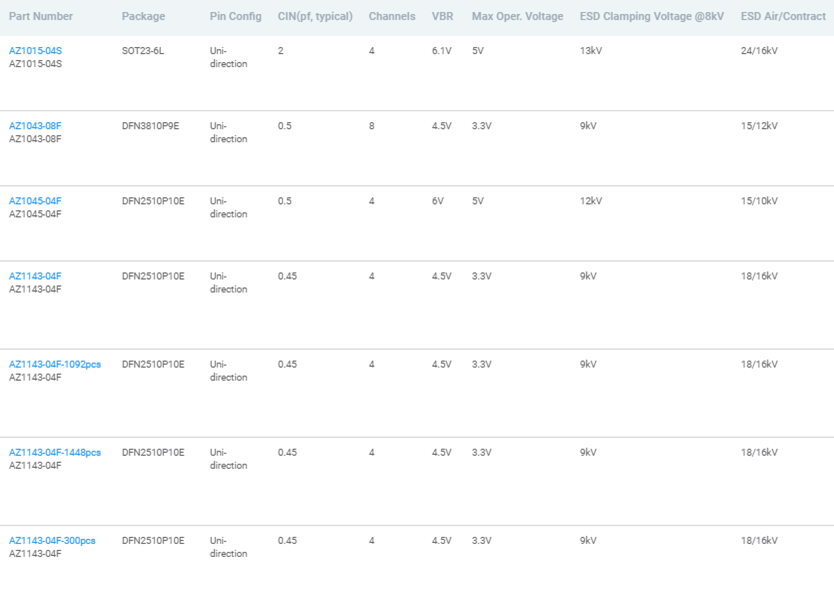Select the 13kV clamping voltage cell
Viewport: 834px width, 597px height.
point(591,51)
